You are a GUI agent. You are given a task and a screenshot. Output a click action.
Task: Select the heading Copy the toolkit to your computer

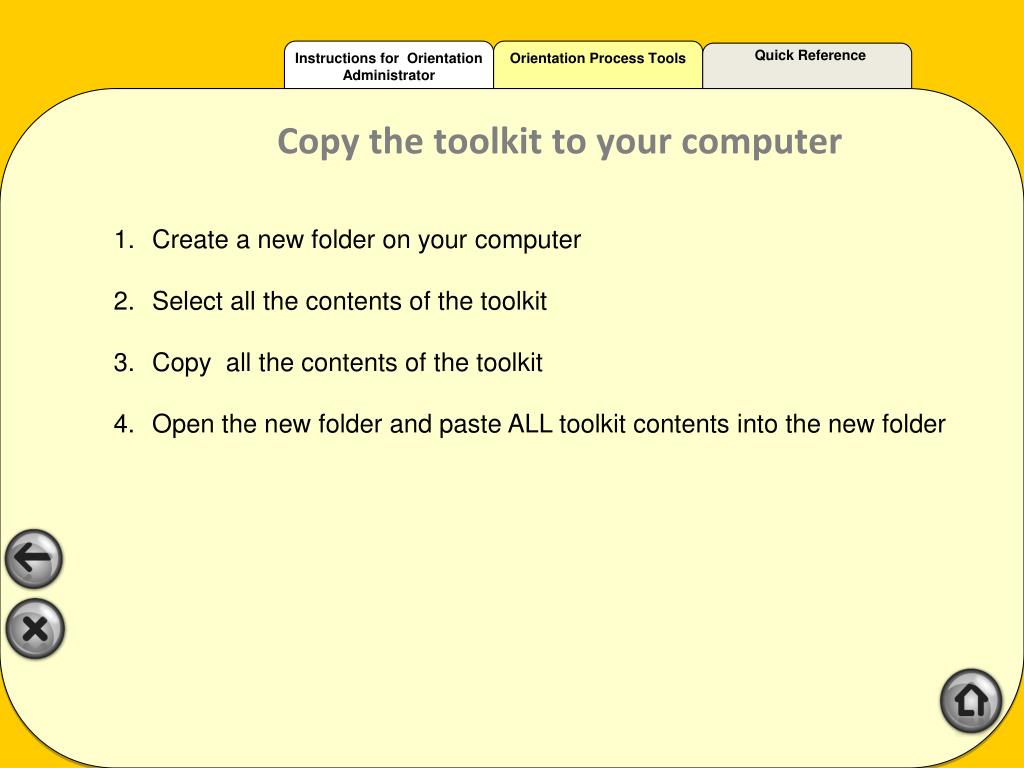[559, 142]
